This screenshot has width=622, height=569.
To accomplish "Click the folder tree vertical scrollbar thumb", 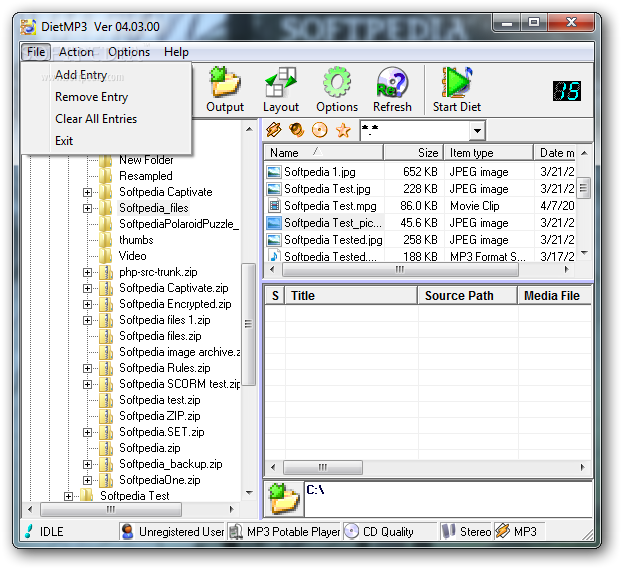I will 248,324.
